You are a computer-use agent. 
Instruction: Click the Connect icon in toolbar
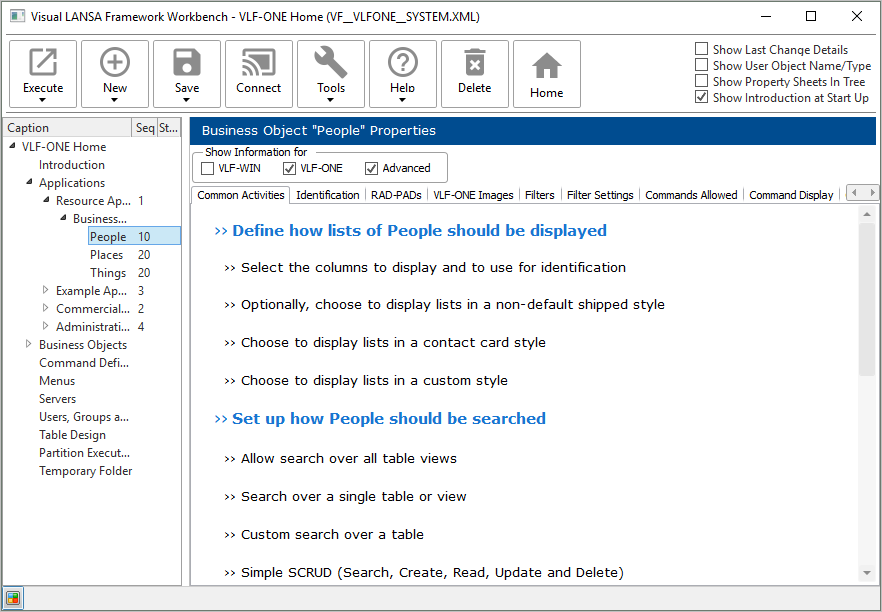[x=259, y=64]
